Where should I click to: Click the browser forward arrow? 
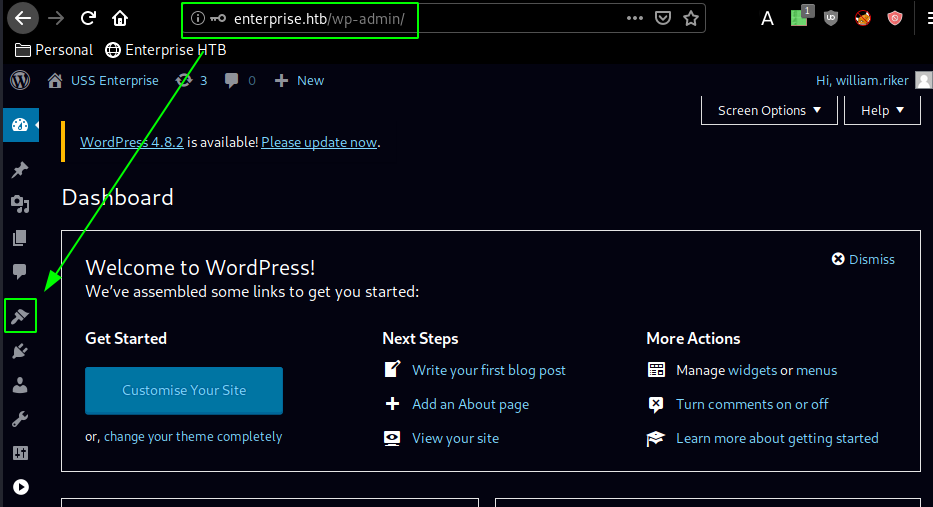(56, 18)
